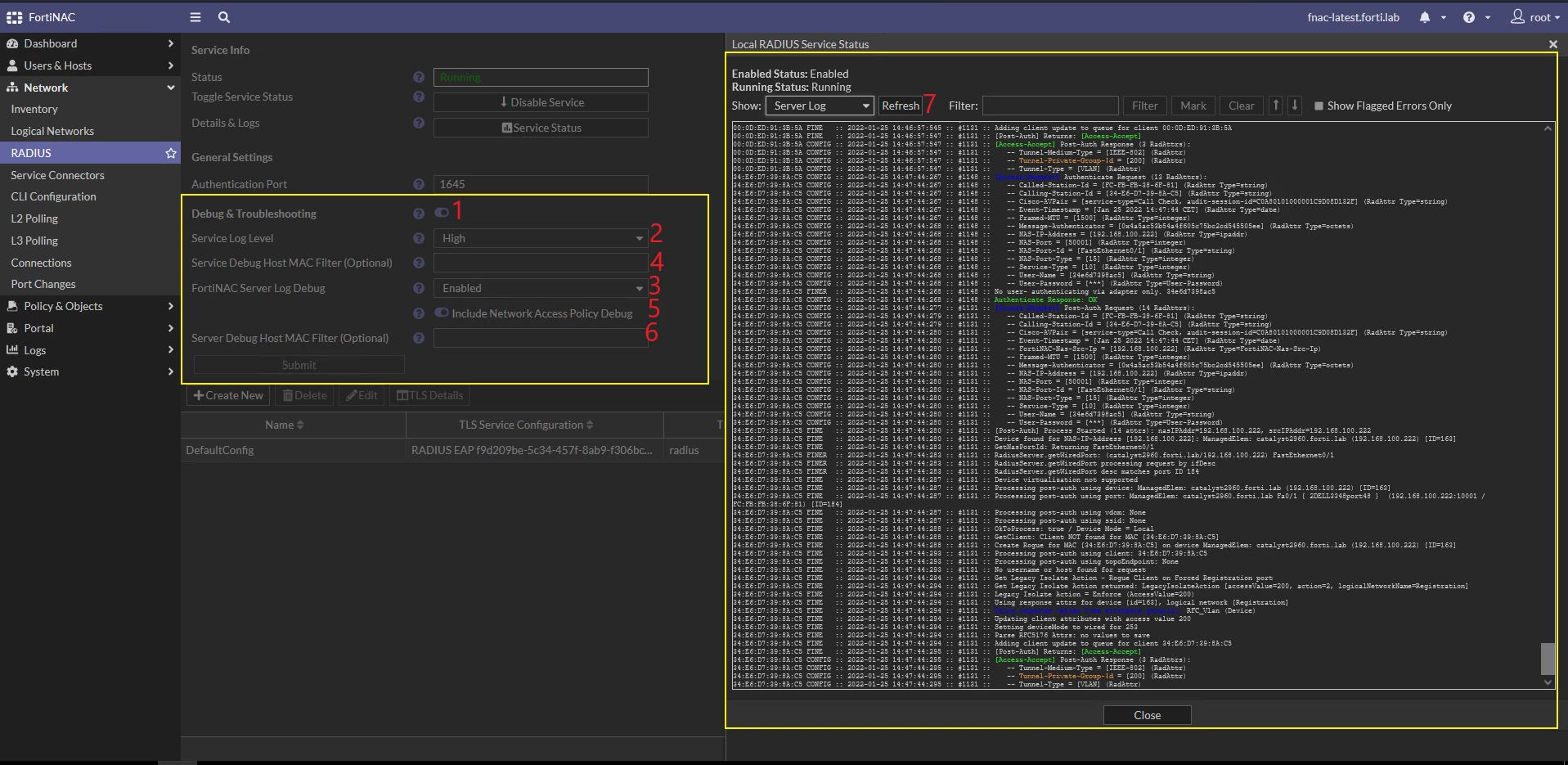Click the Network topology icon
Viewport: 1568px width, 765px height.
pyautogui.click(x=12, y=88)
